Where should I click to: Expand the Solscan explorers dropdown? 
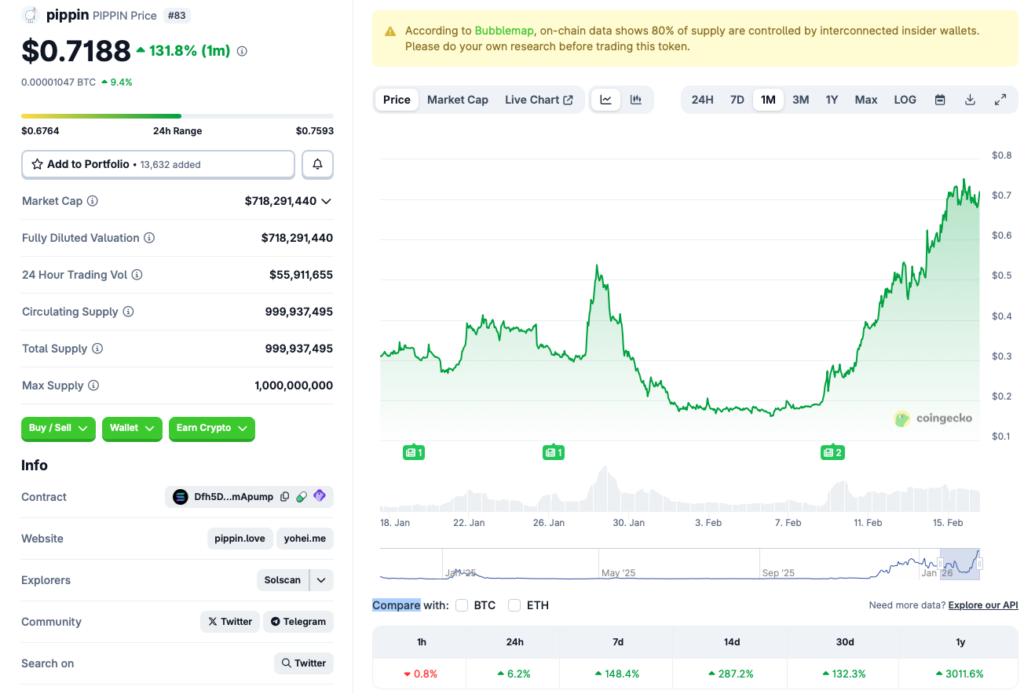pos(321,580)
